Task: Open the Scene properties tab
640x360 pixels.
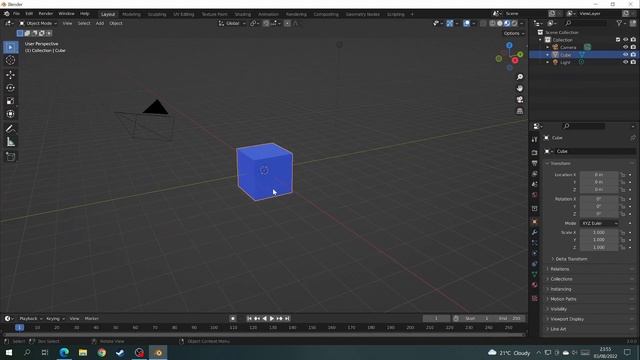Action: point(535,184)
